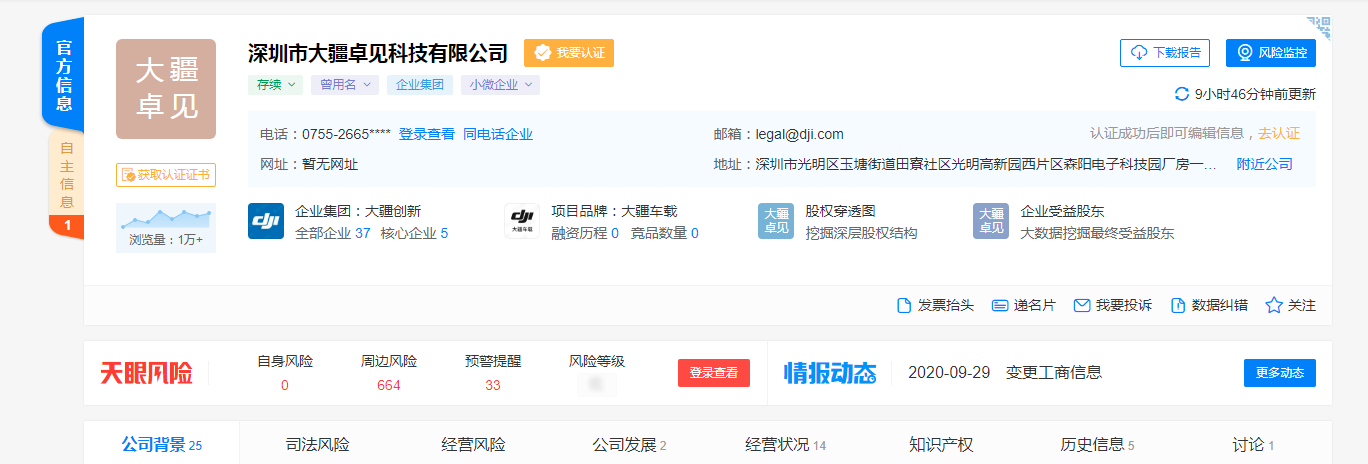Expand the 存续 status dropdown
Image resolution: width=1368 pixels, height=464 pixels.
point(275,85)
